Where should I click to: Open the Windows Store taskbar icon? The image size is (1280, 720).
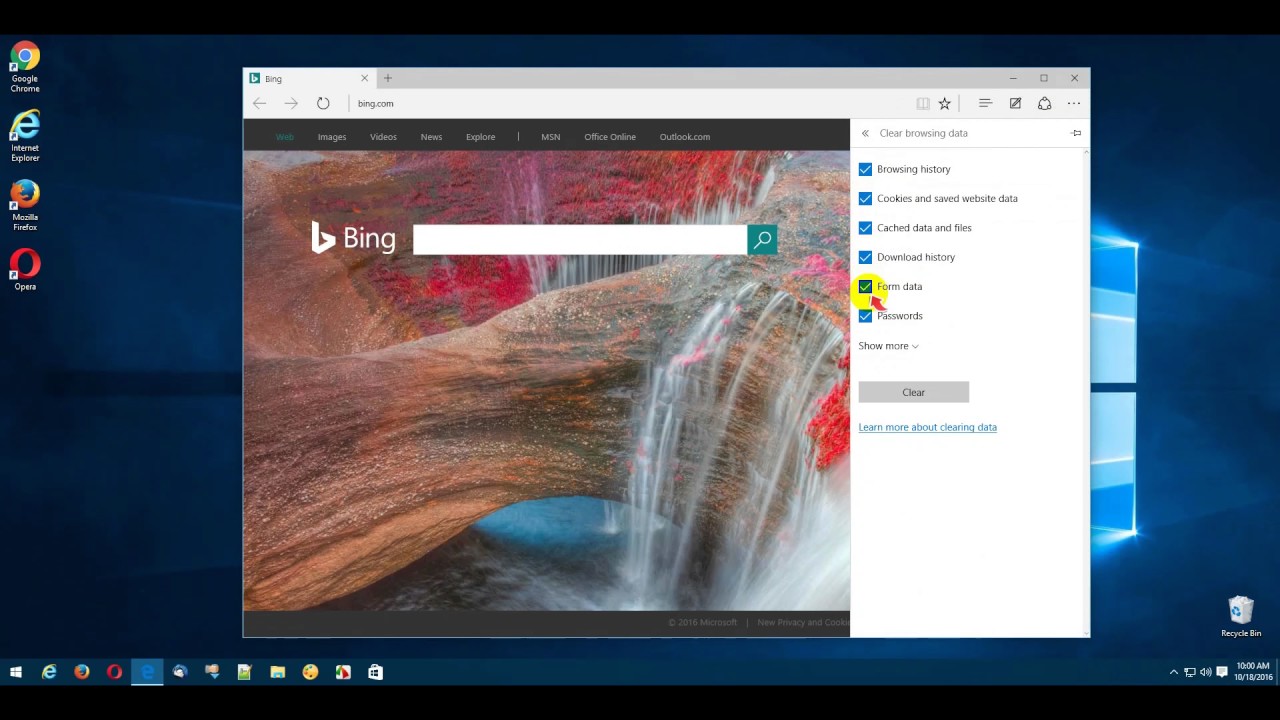[375, 672]
